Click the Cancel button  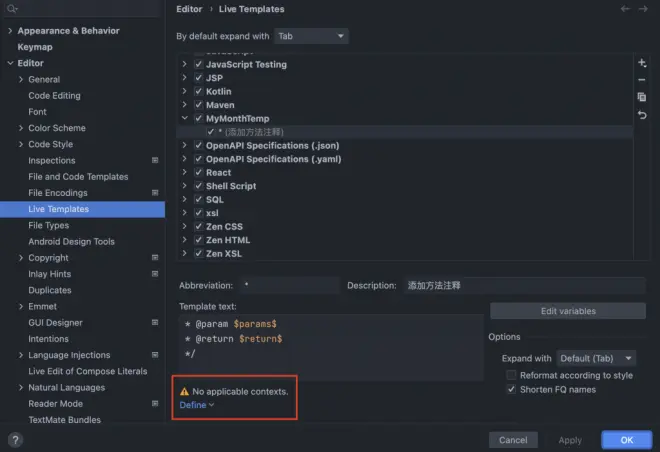click(x=513, y=440)
